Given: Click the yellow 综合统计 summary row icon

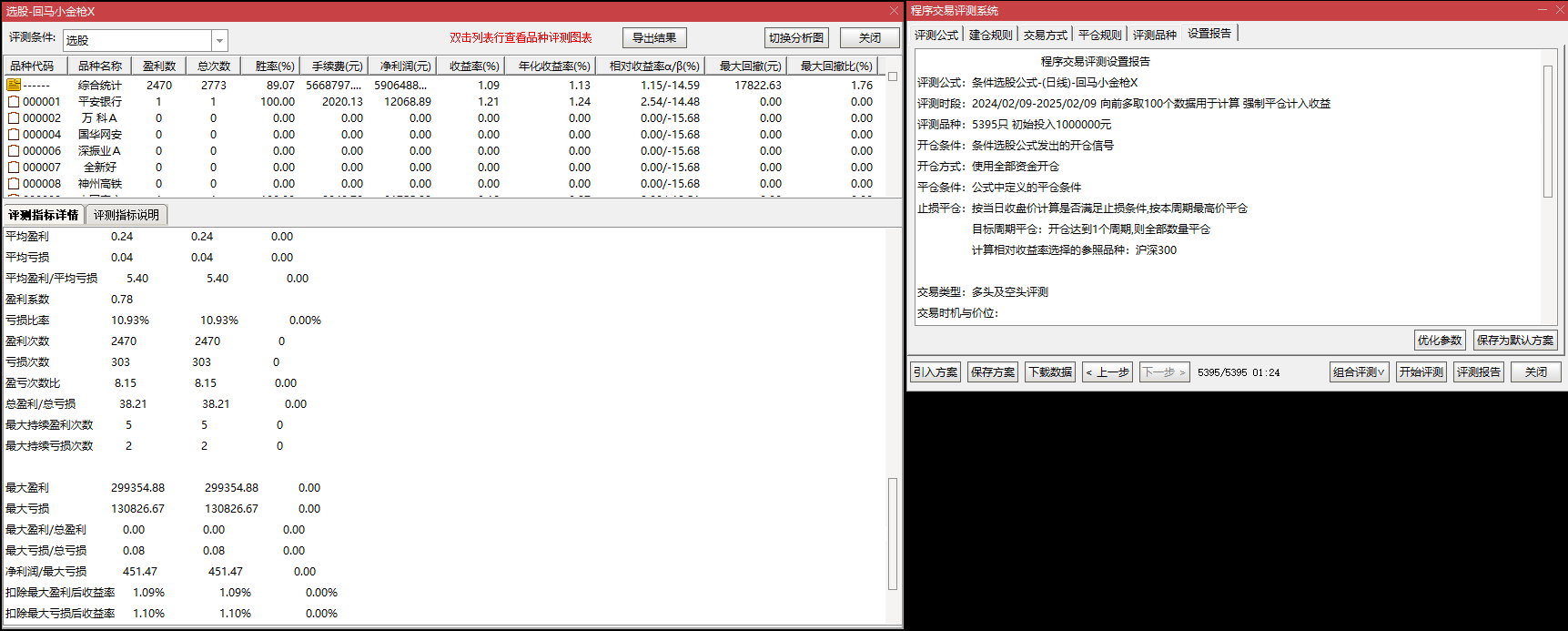Looking at the screenshot, I should pyautogui.click(x=14, y=85).
